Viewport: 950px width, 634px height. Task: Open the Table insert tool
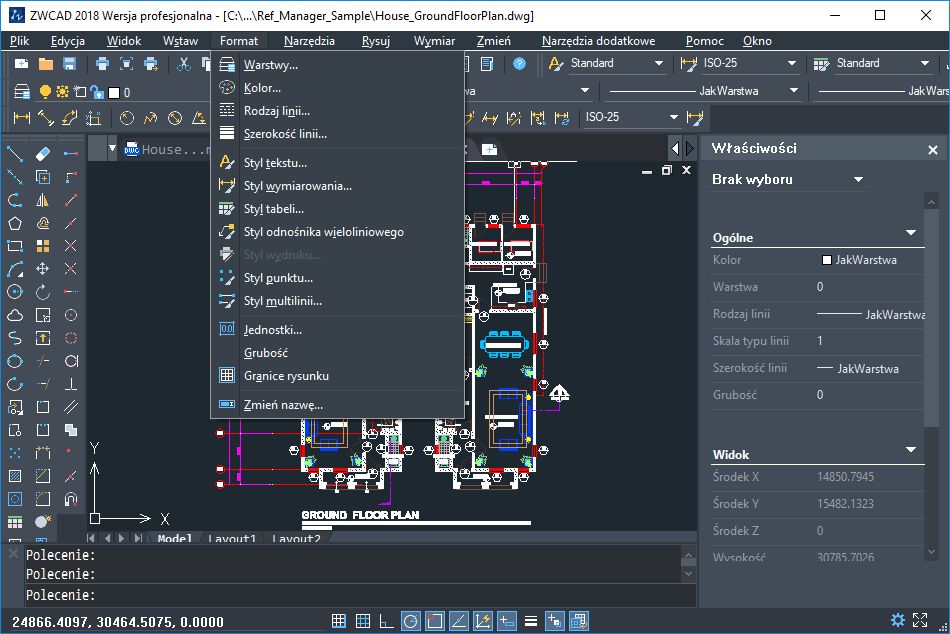[15, 522]
